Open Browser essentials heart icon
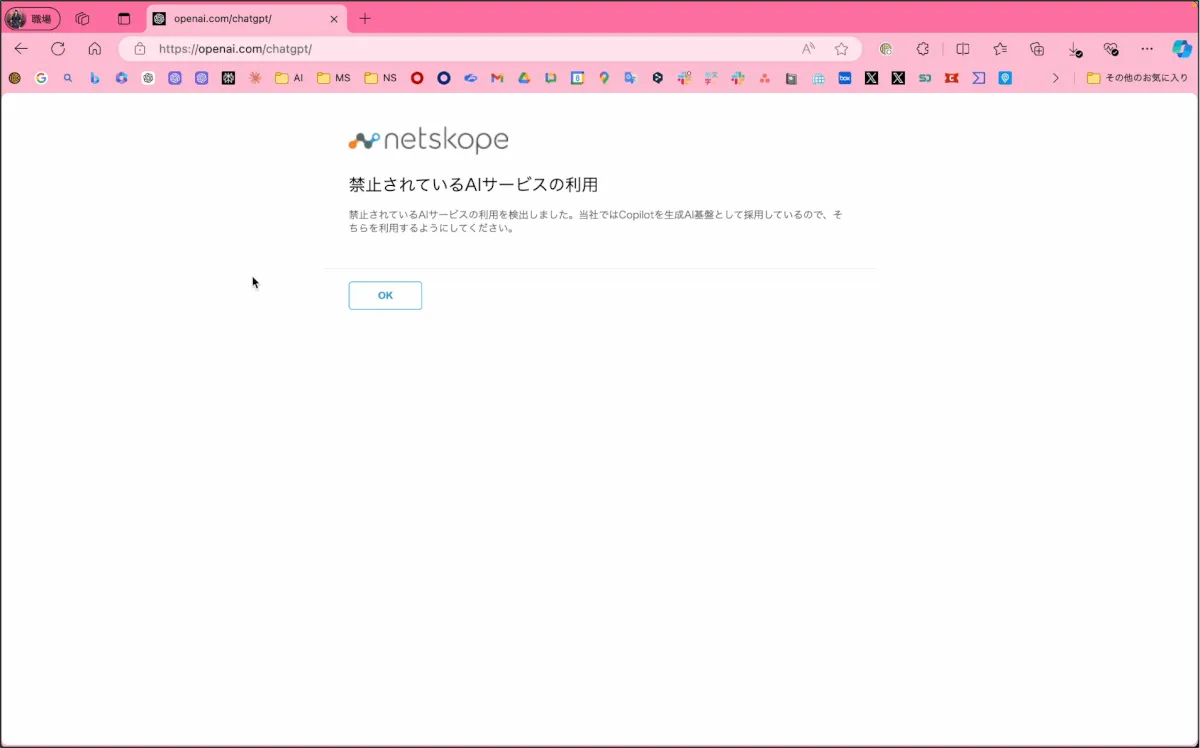The height and width of the screenshot is (748, 1200). [x=1110, y=48]
